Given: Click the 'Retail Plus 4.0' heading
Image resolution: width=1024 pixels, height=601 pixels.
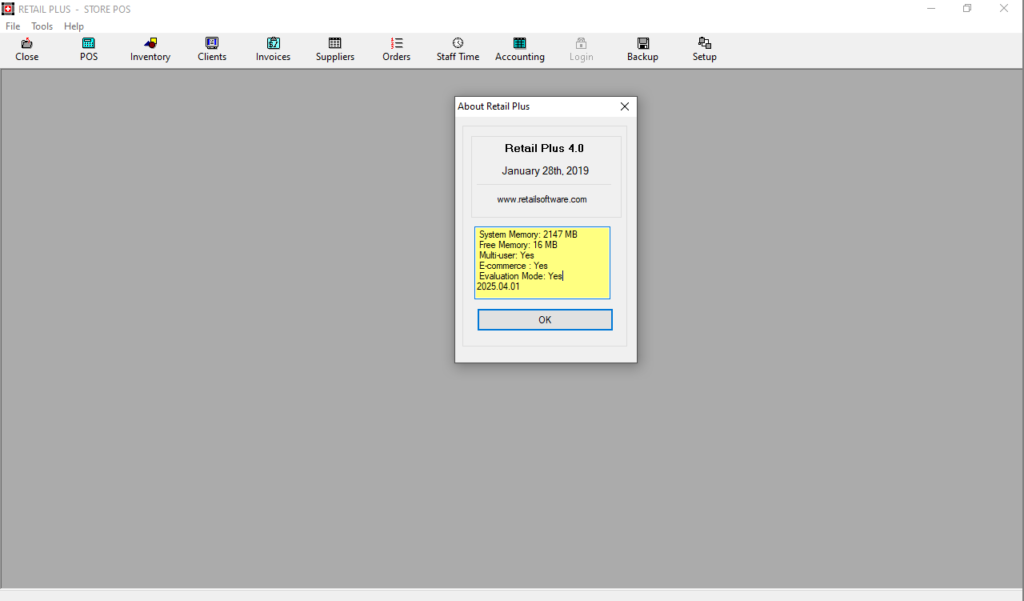Looking at the screenshot, I should (x=544, y=148).
